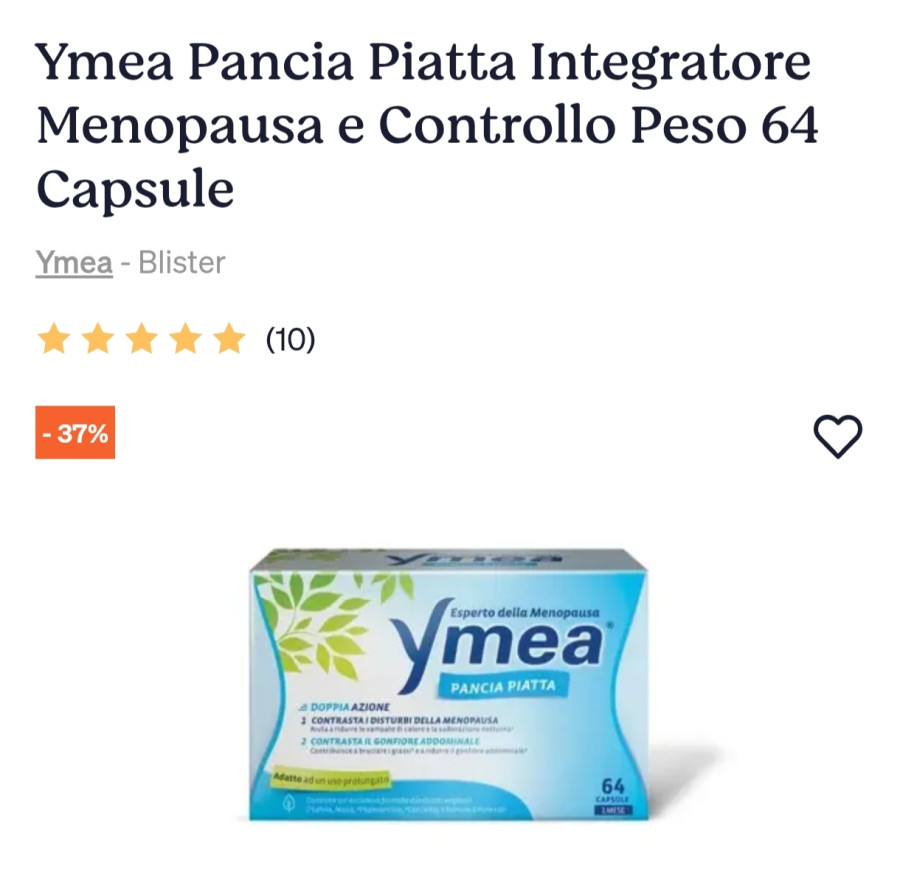Screen dimensions: 900x886
Task: Click the leaf emblem at box bottom-left
Action: (x=289, y=802)
